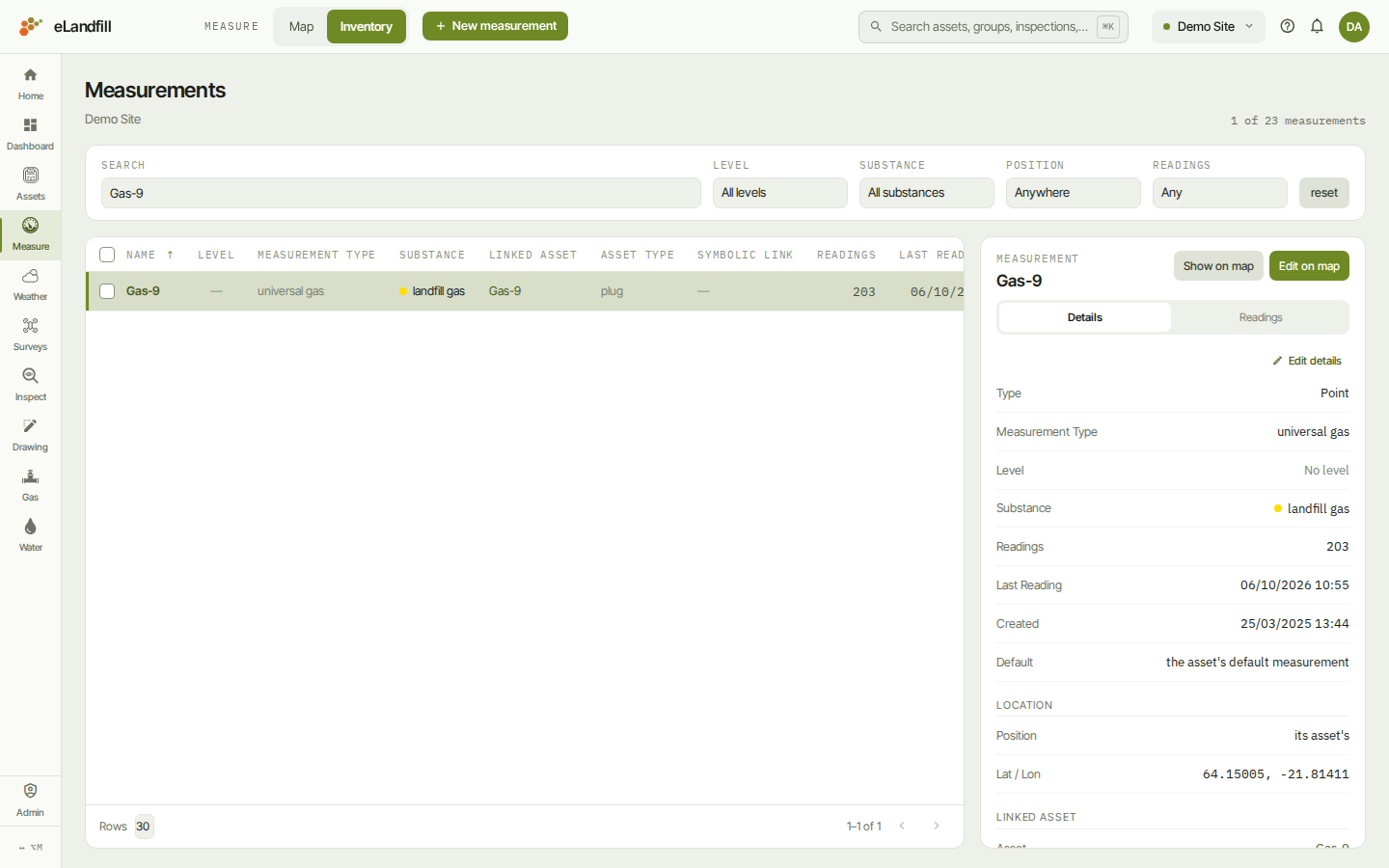Screen dimensions: 1389x868
Task: Select the Drawing tool icon
Action: pos(30,426)
